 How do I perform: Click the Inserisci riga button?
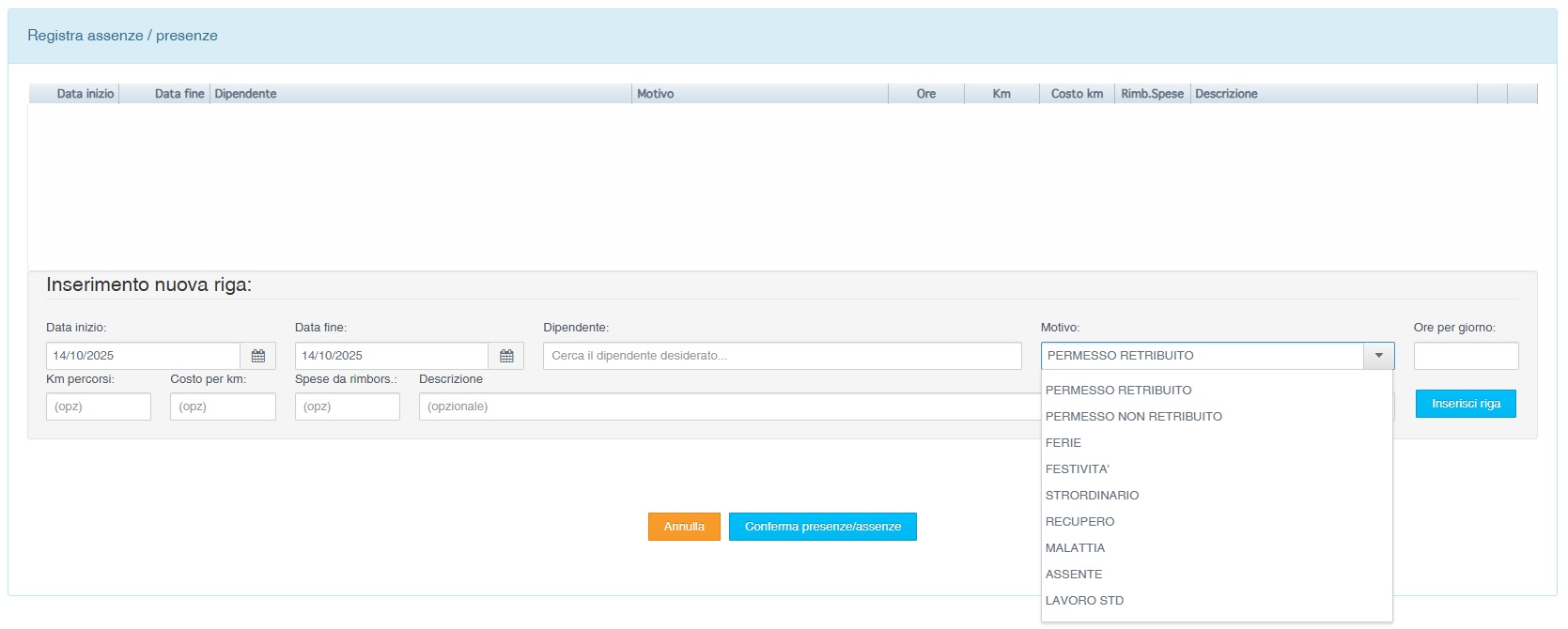pos(1465,404)
